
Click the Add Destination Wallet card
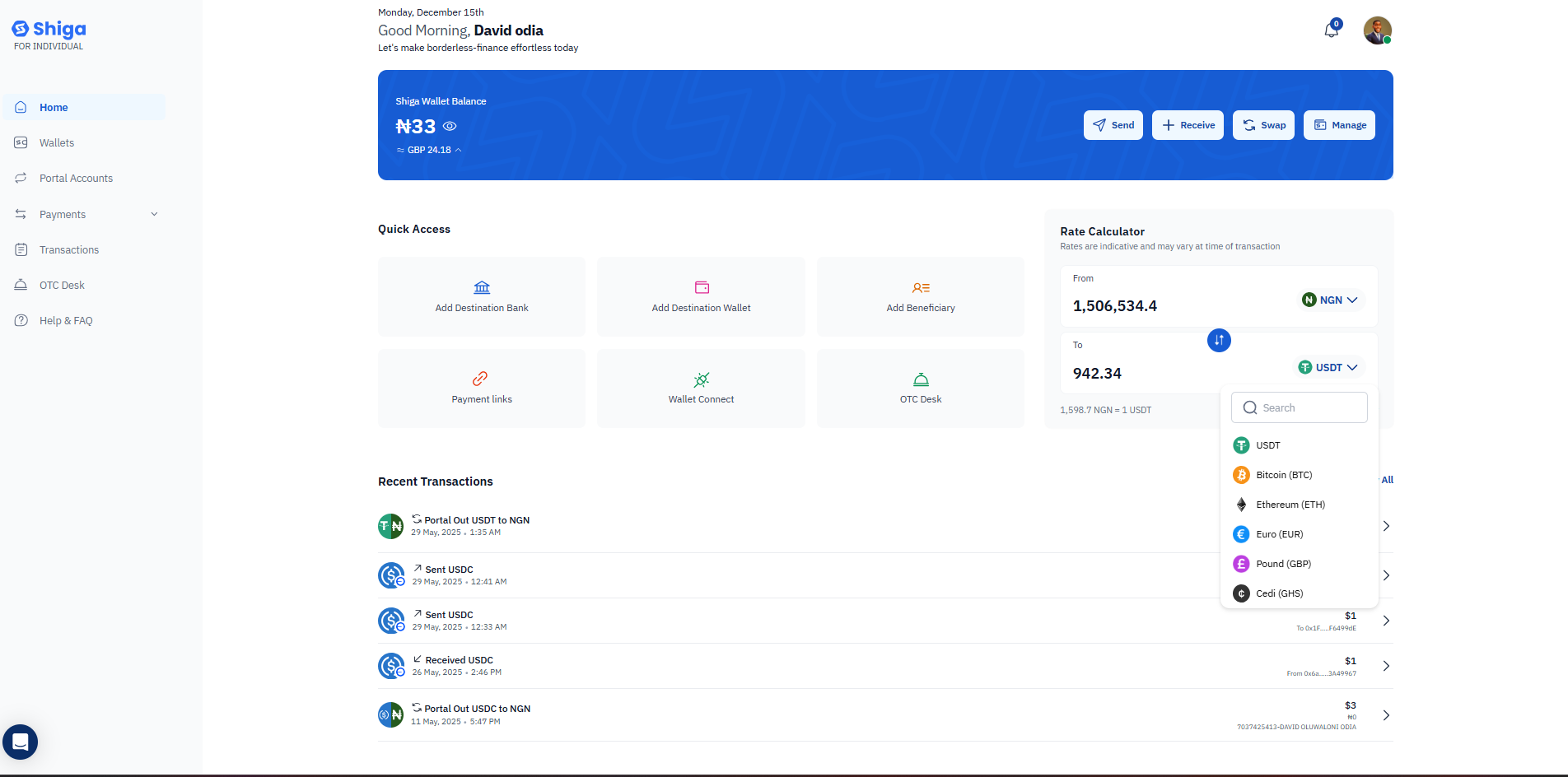(x=701, y=296)
